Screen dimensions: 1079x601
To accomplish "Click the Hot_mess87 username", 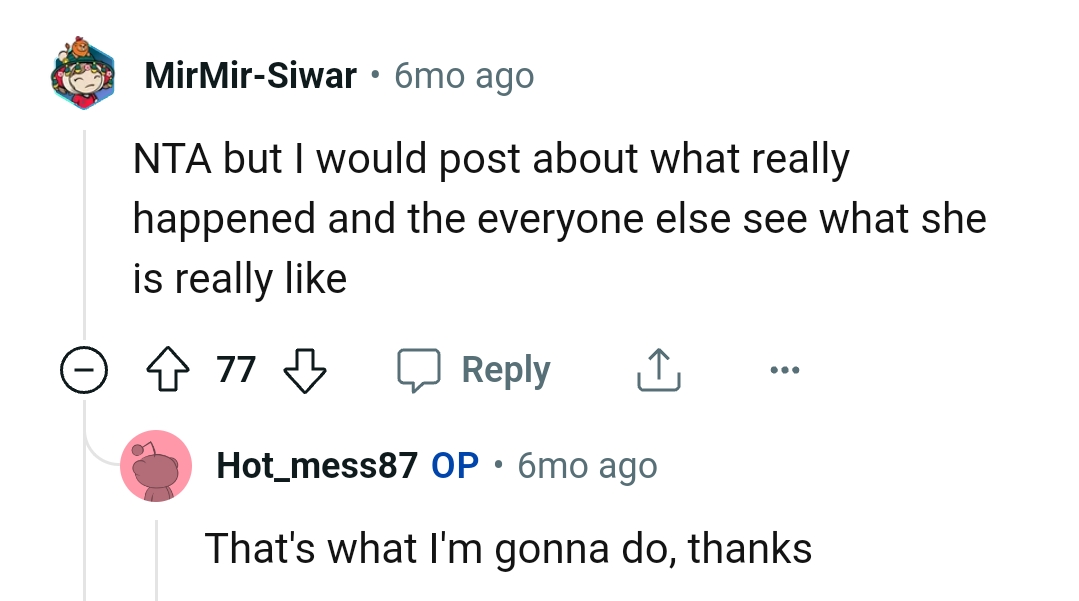I will point(317,465).
